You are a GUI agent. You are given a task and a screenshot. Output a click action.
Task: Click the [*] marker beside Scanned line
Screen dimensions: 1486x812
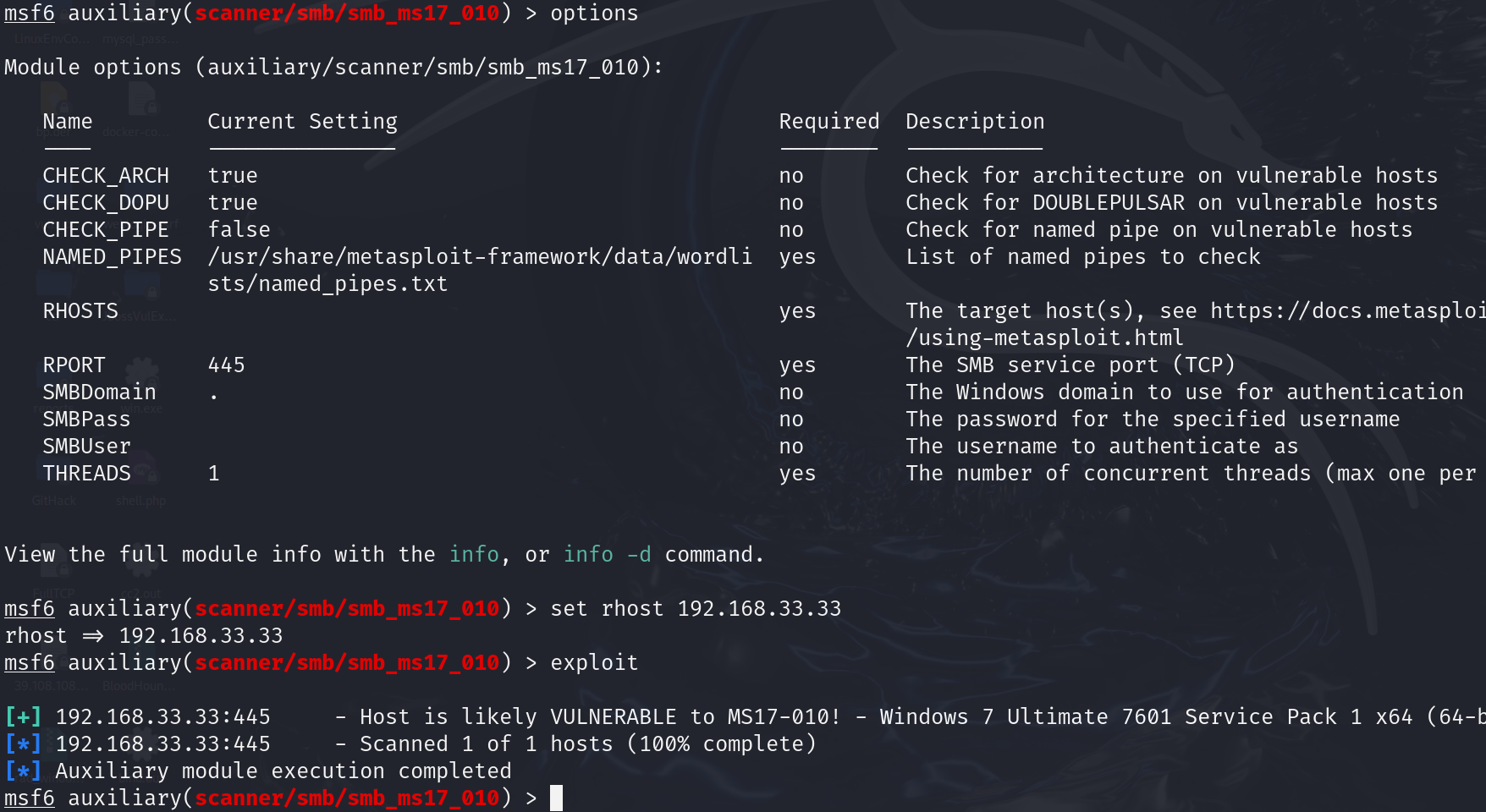pos(23,744)
